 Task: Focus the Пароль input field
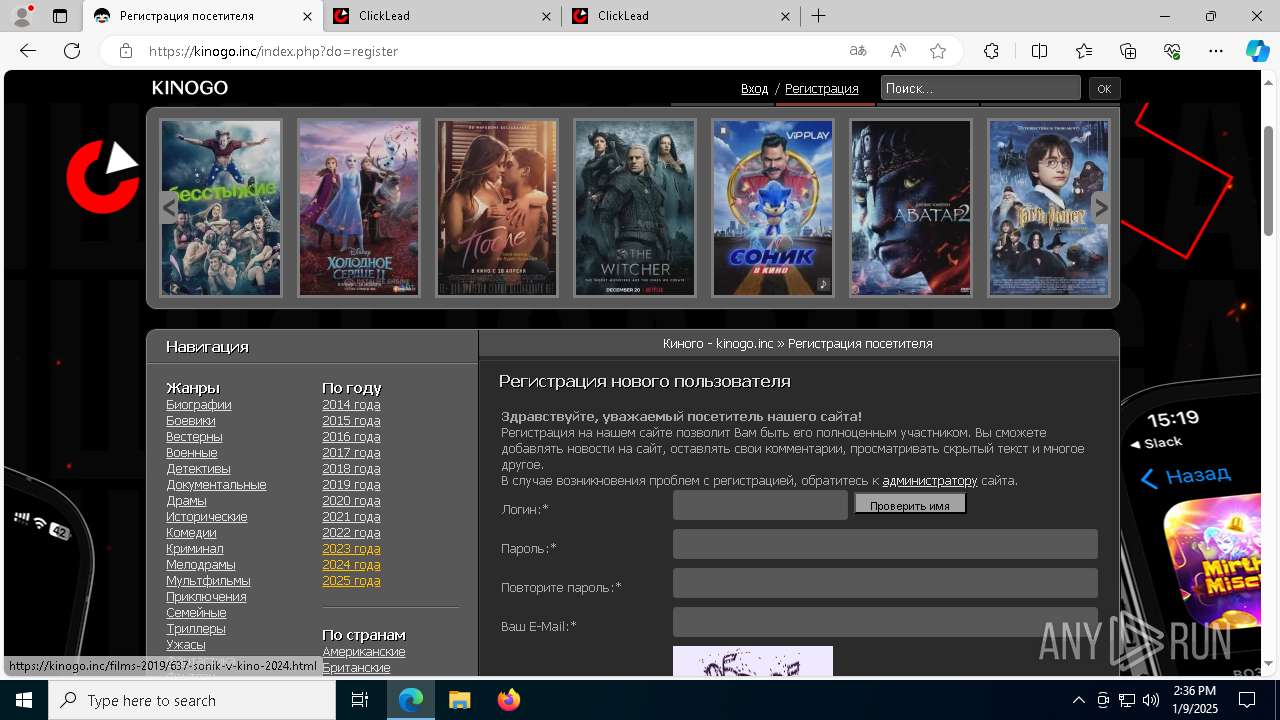point(885,544)
